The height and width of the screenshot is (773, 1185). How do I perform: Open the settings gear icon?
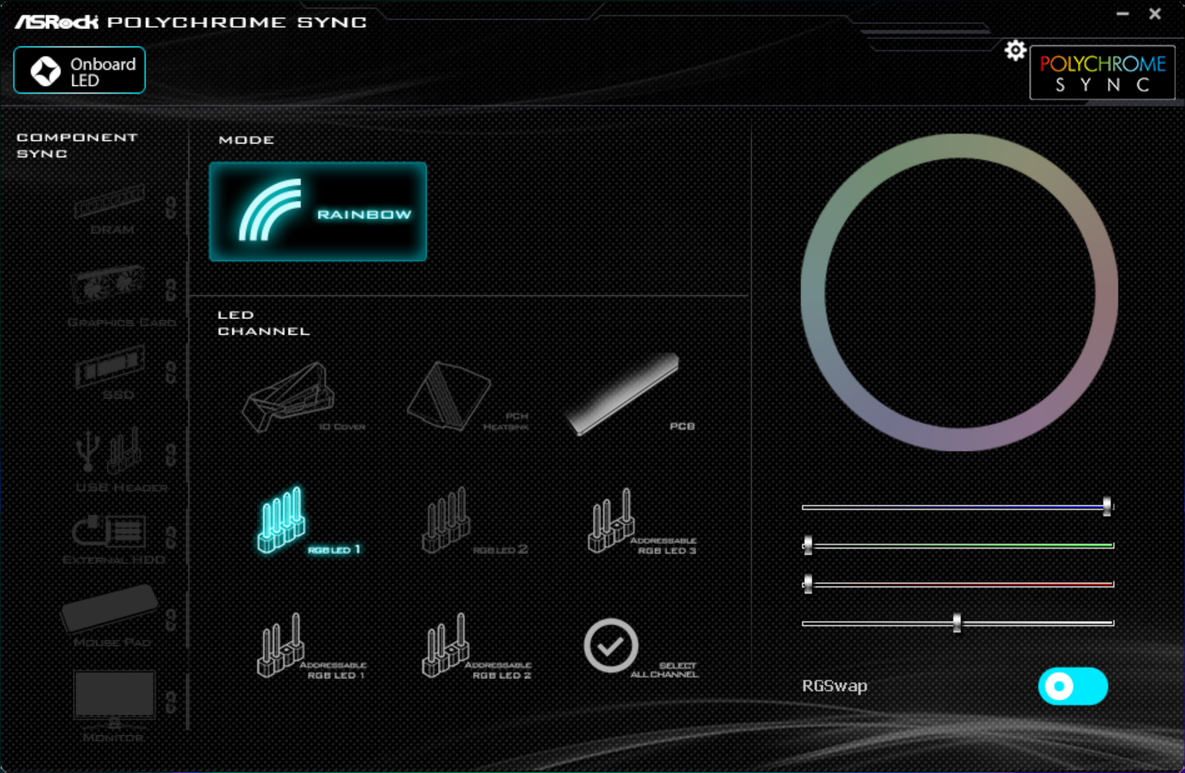click(x=1015, y=50)
